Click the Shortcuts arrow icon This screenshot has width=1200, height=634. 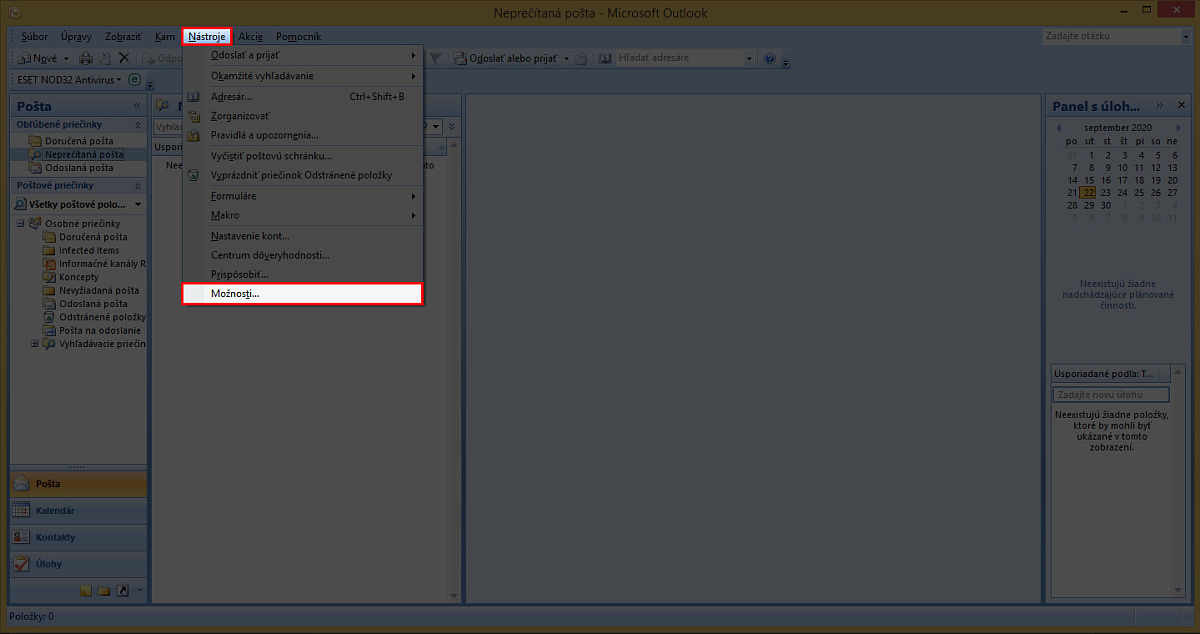click(x=123, y=591)
